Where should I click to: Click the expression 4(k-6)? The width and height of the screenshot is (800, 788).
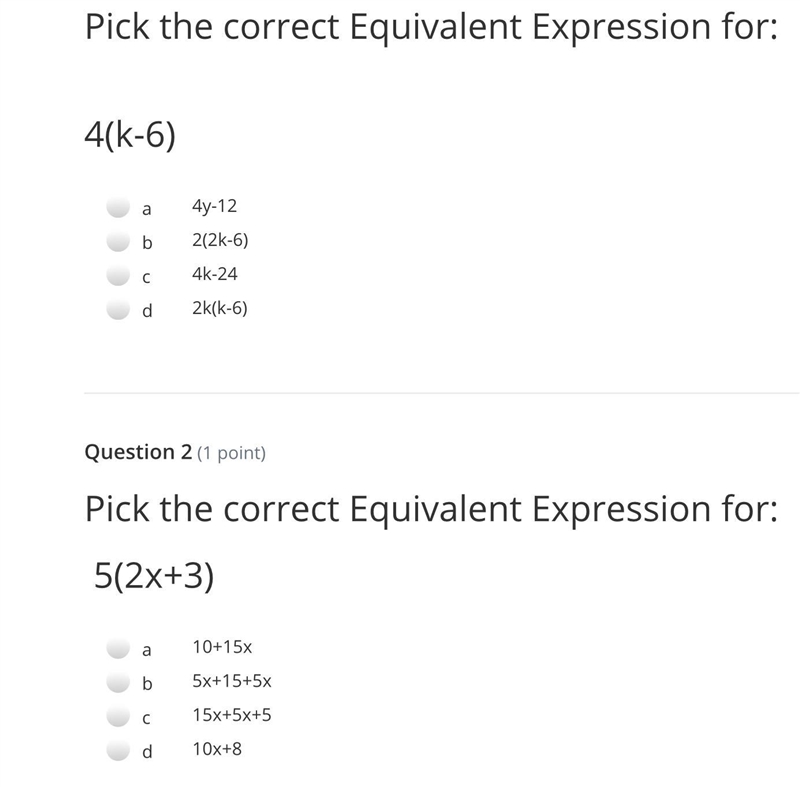pyautogui.click(x=130, y=136)
